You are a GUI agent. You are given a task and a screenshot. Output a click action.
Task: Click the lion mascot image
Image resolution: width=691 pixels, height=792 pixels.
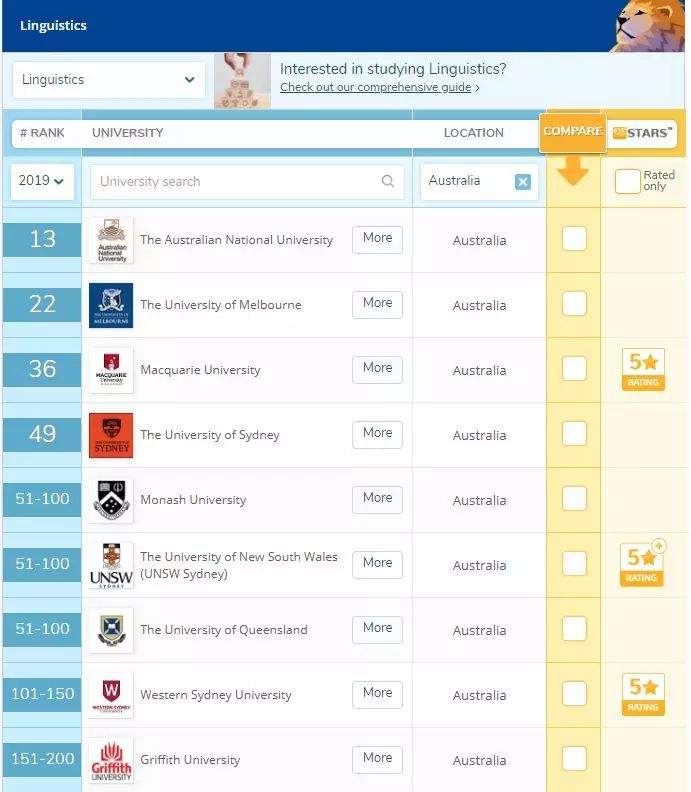click(648, 26)
